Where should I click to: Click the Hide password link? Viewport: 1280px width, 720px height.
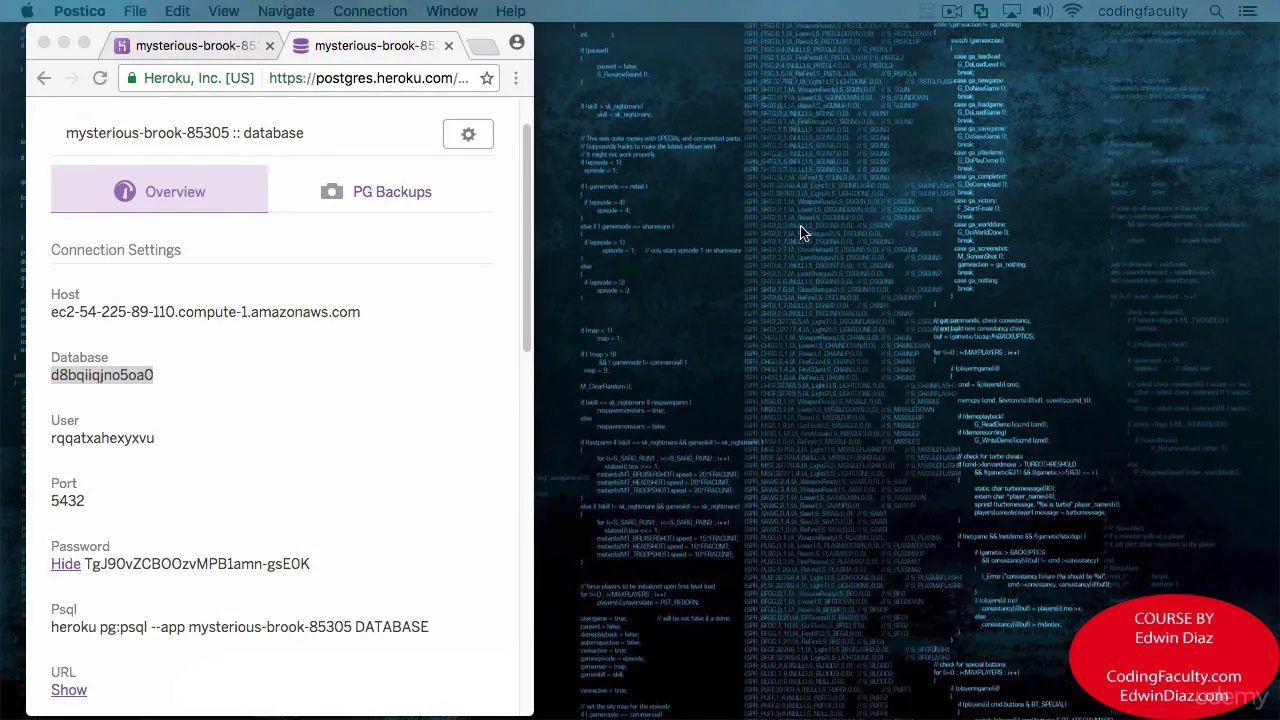pos(66,564)
